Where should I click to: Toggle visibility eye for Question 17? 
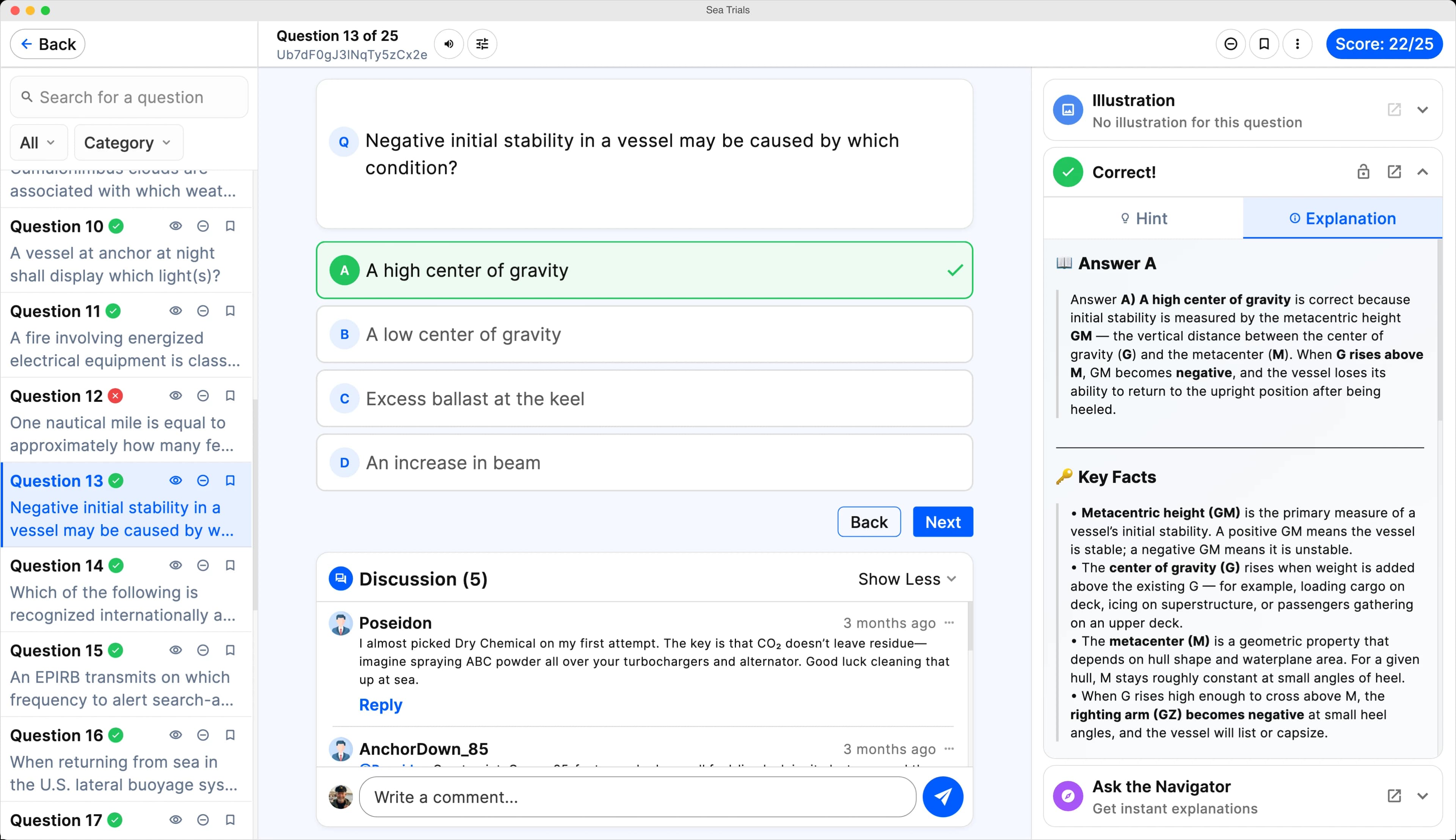point(176,820)
